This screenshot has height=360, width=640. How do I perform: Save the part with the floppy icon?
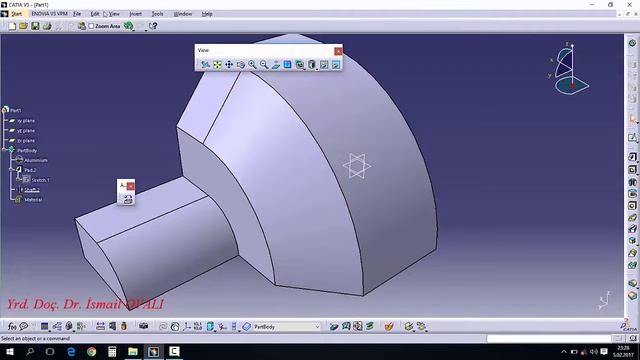[35, 26]
